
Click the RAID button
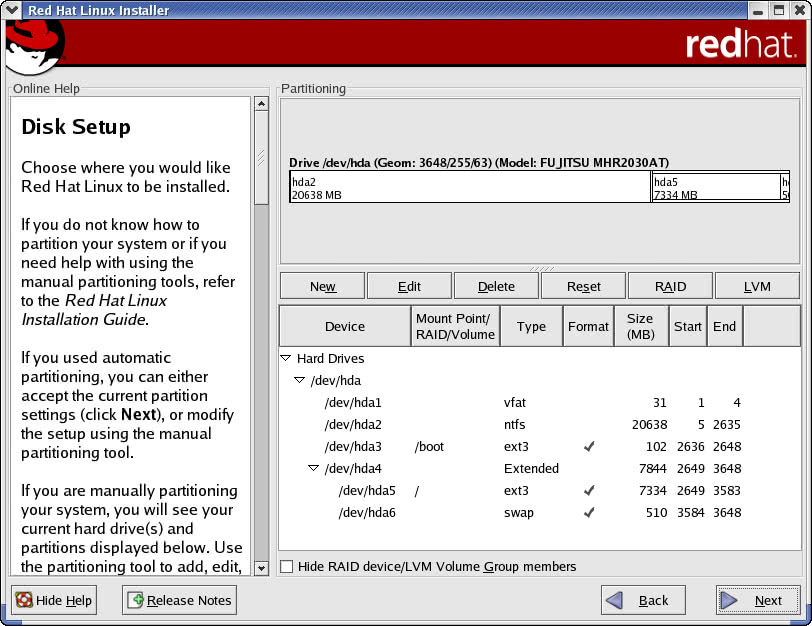[x=671, y=286]
